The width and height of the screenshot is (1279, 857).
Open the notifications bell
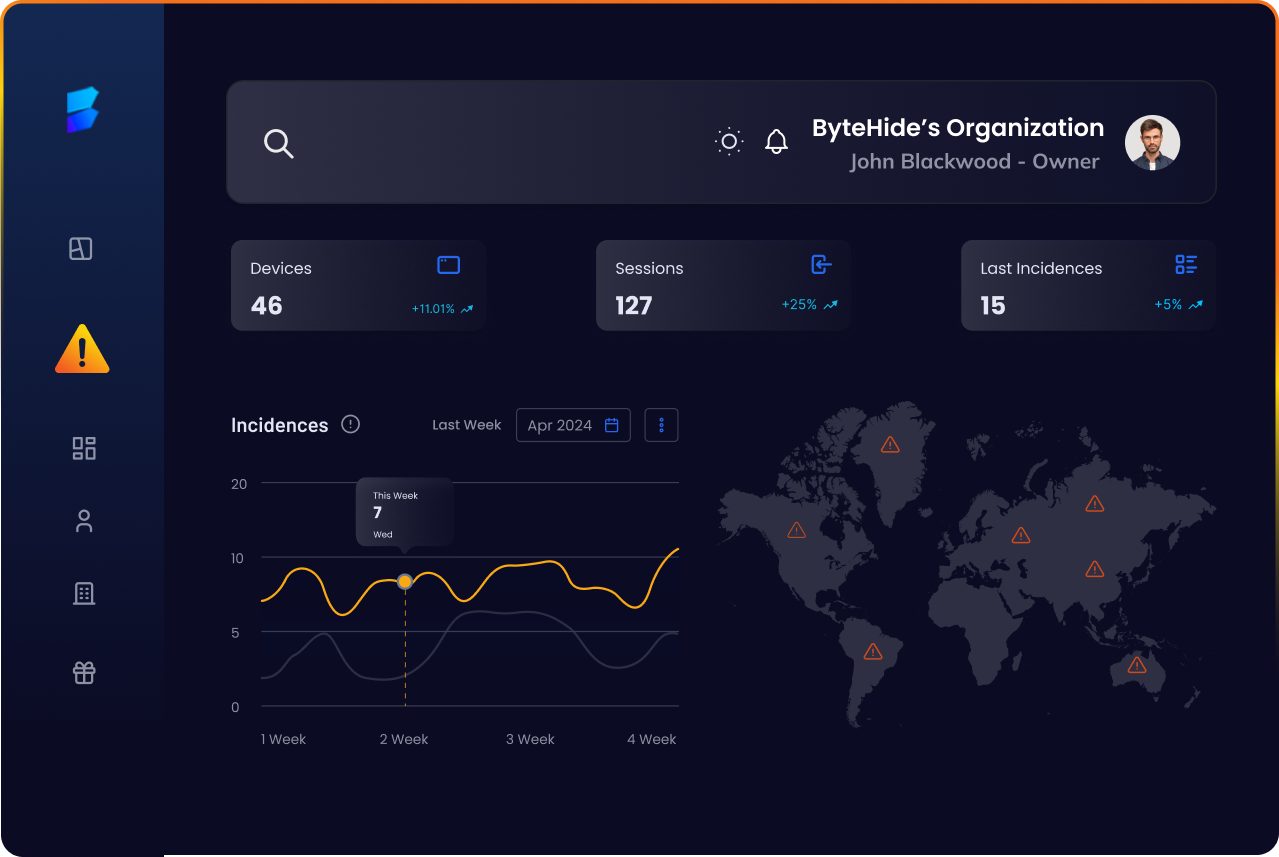pyautogui.click(x=776, y=142)
